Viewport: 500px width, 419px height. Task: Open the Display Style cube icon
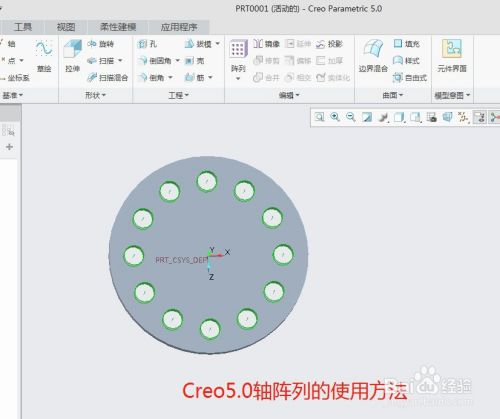(x=399, y=117)
